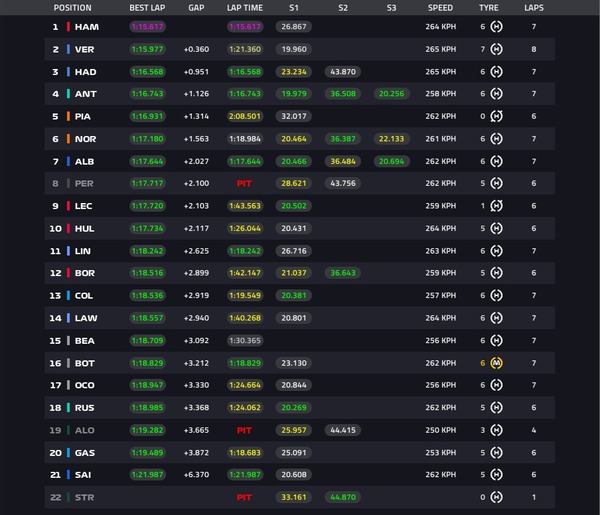600x515 pixels.
Task: Click the LAP TIME column header
Action: tap(245, 8)
